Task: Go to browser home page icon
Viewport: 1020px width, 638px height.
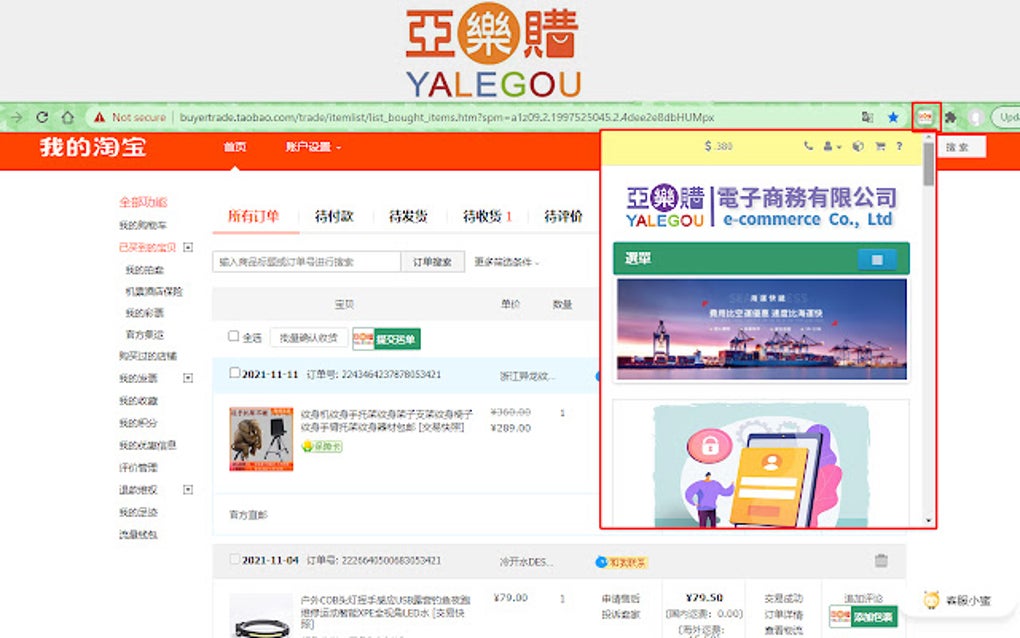Action: point(68,117)
